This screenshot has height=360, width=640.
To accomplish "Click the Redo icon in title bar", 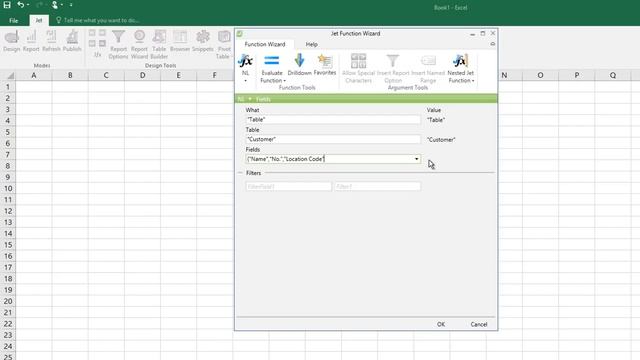I will (39, 5).
